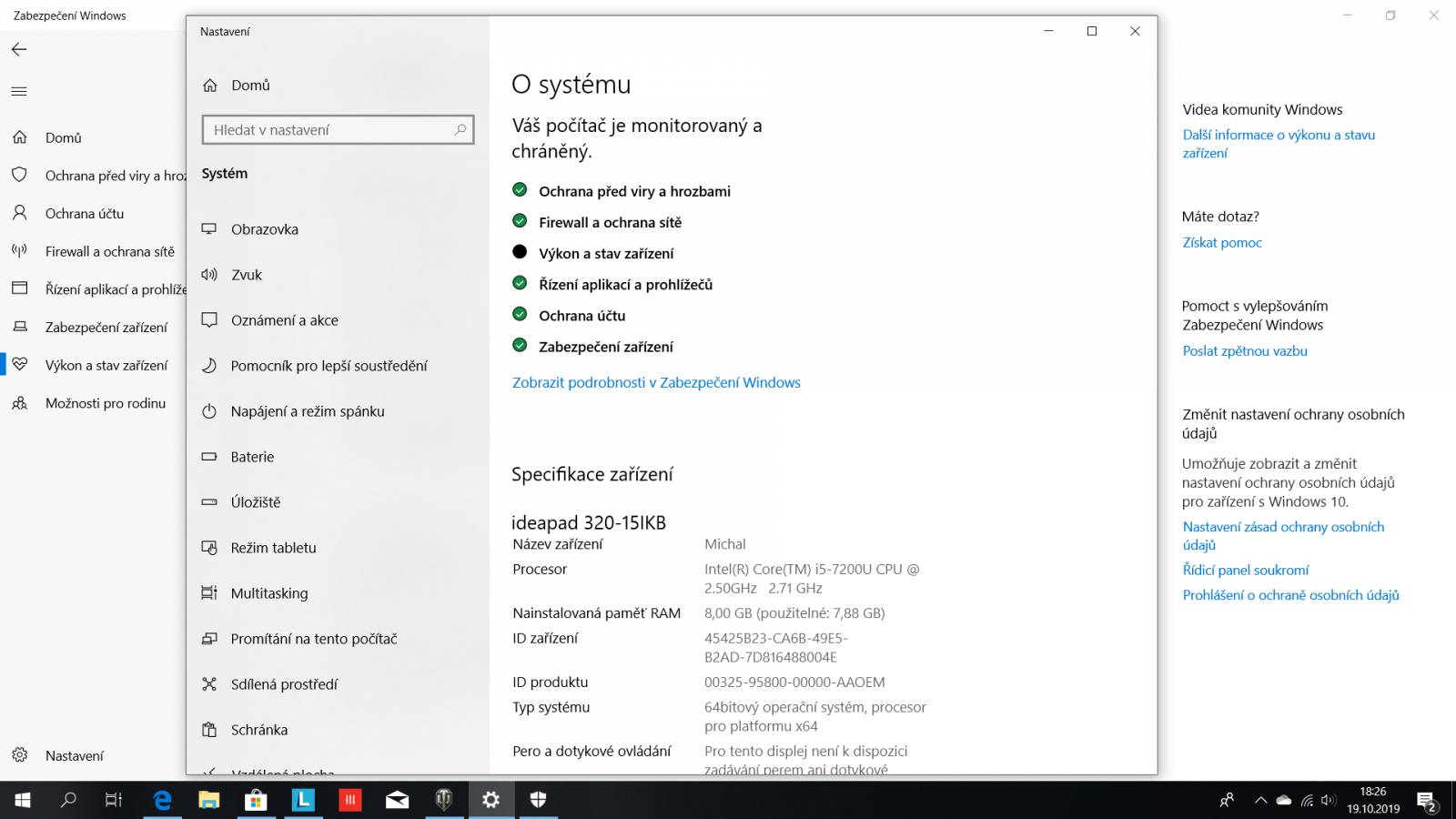Click product ID 00325-95800-00000-AAOEM
This screenshot has width=1456, height=819.
click(x=794, y=682)
